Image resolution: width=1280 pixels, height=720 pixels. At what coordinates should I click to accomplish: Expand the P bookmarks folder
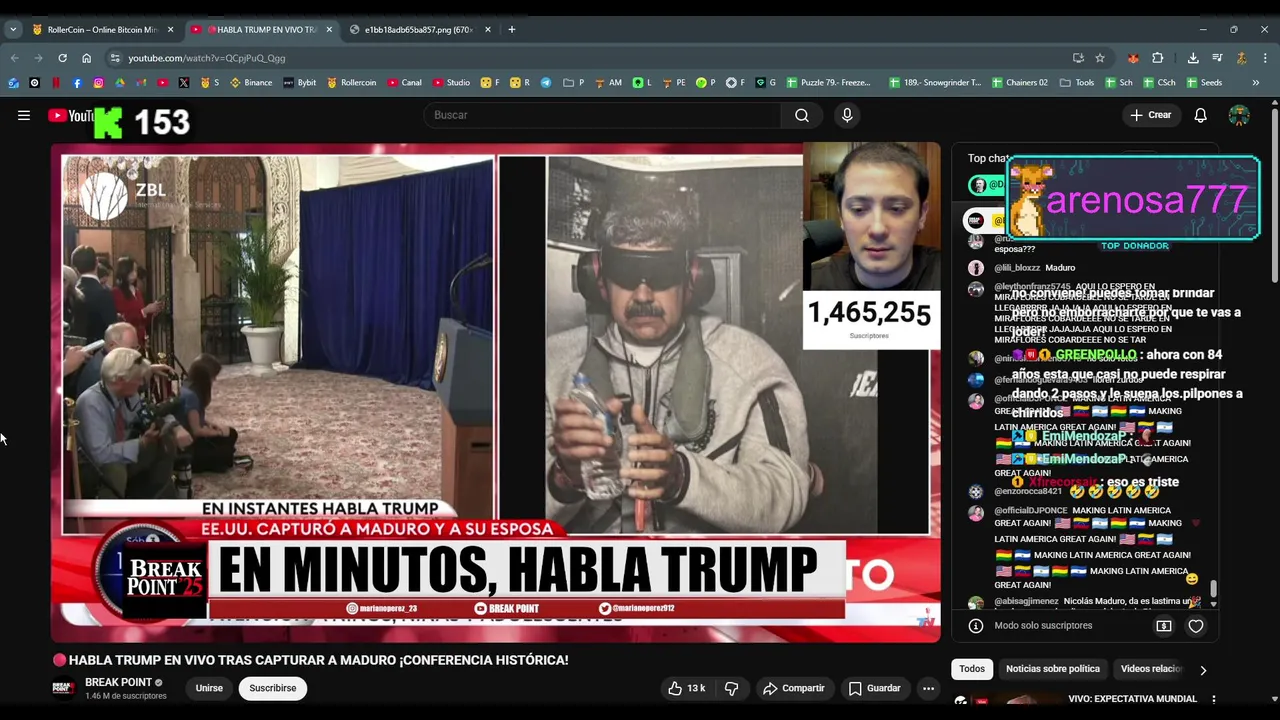(x=574, y=83)
